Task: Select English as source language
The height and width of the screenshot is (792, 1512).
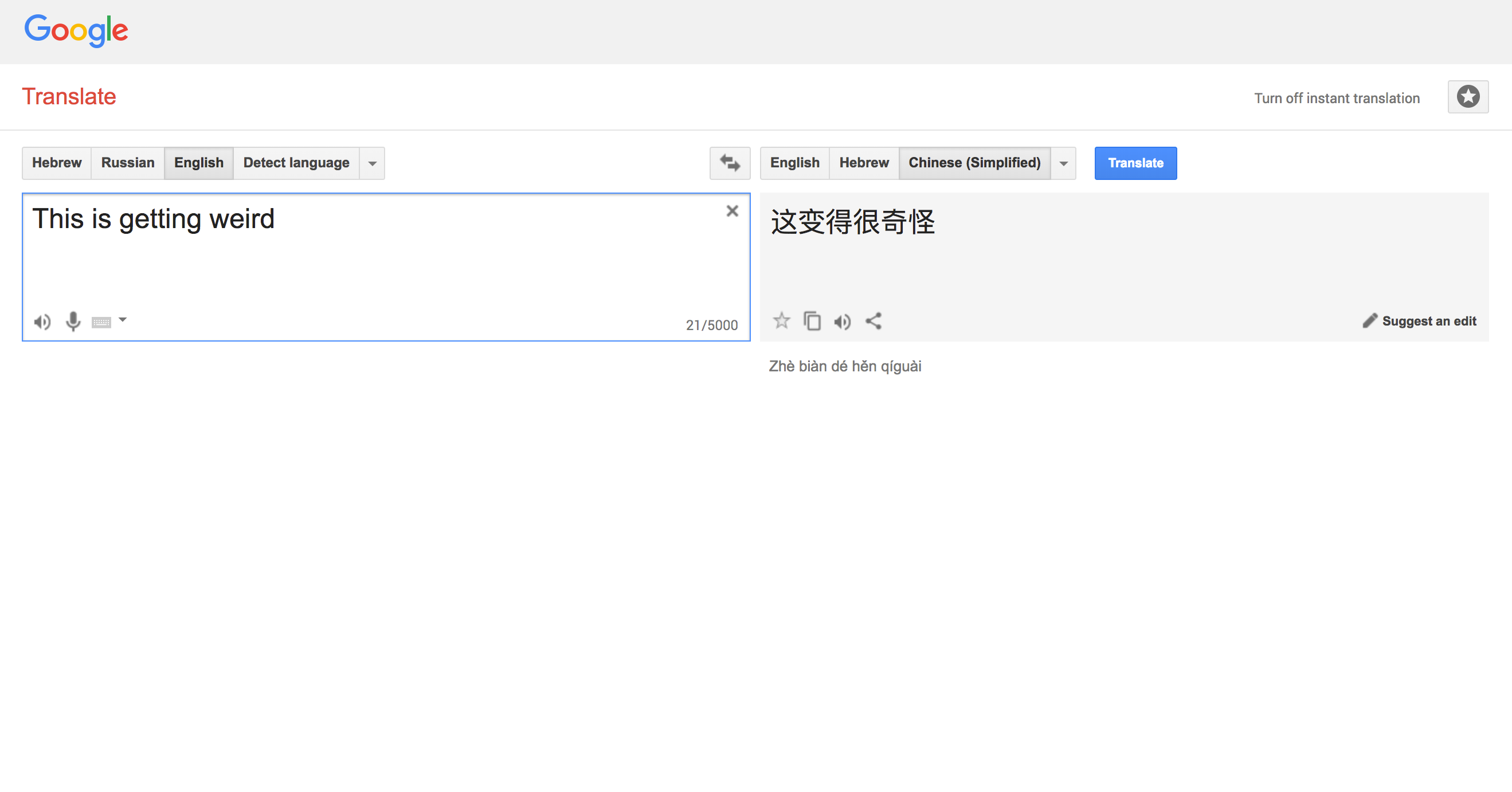Action: (x=199, y=163)
